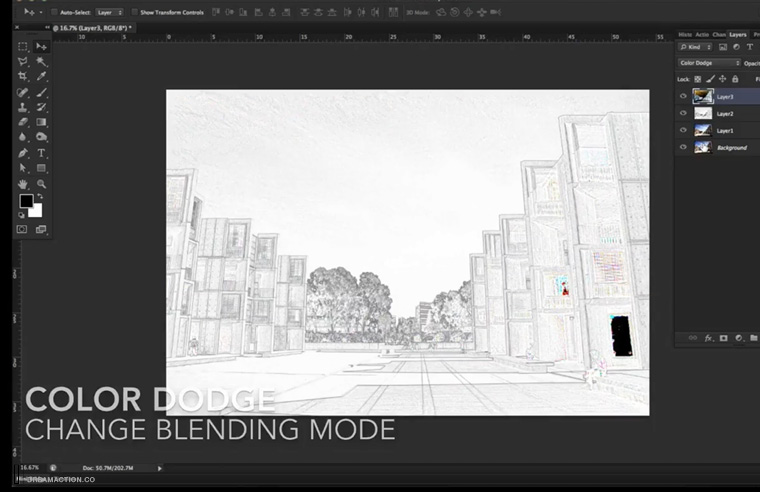Hide Layer3 using eye icon

(x=683, y=96)
